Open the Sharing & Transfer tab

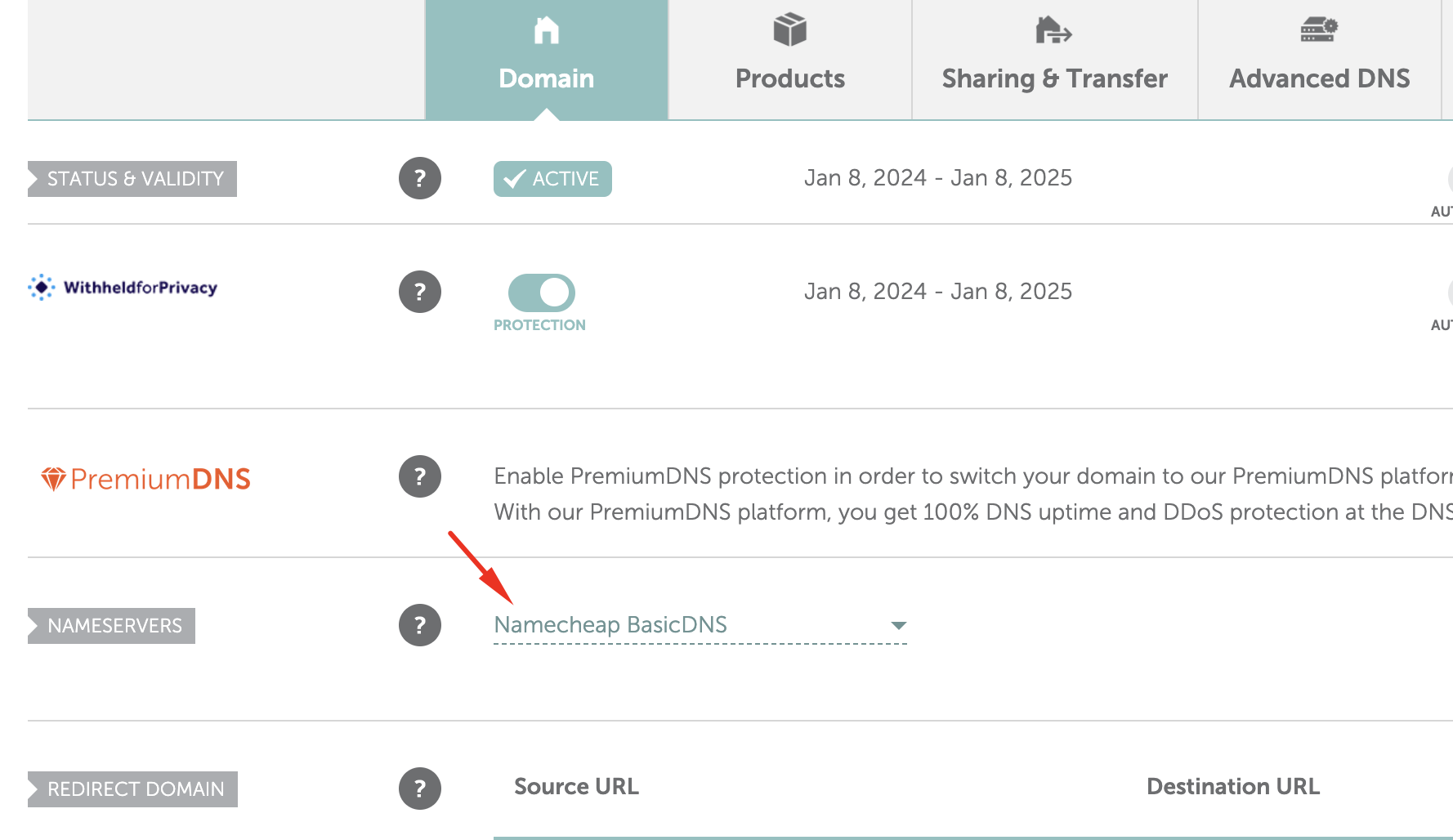pos(1054,60)
